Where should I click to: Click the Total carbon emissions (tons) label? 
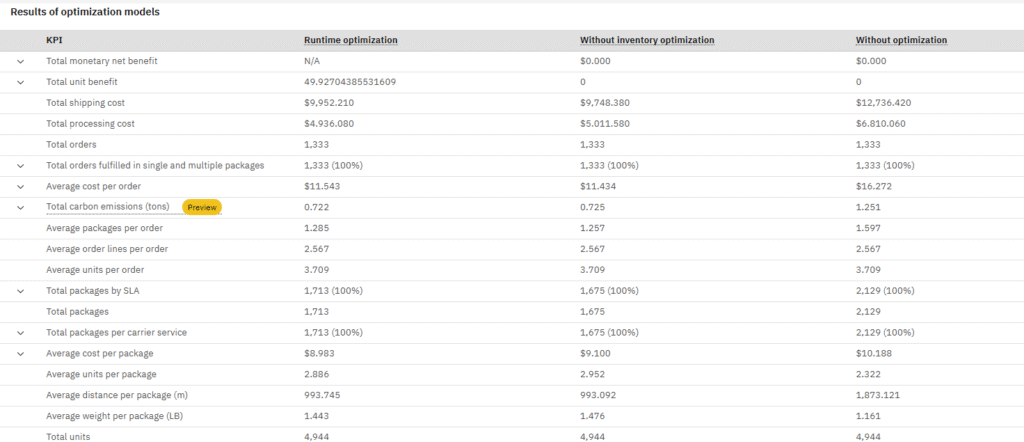click(108, 207)
